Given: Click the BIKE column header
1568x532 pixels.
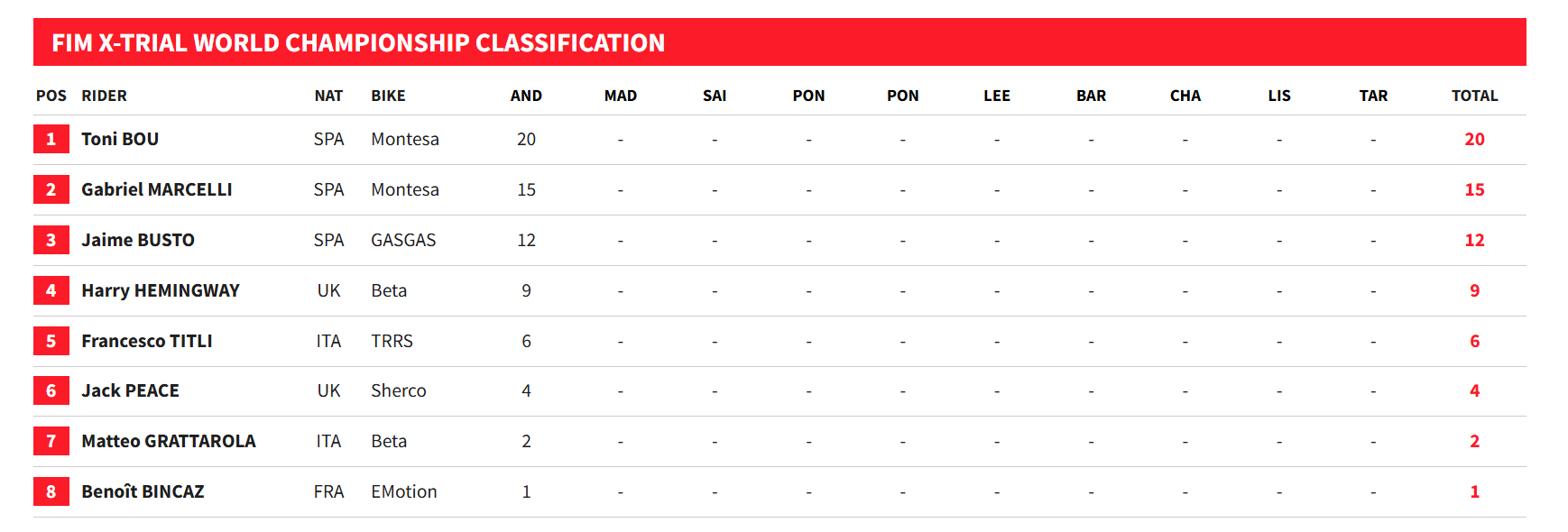Looking at the screenshot, I should coord(388,96).
